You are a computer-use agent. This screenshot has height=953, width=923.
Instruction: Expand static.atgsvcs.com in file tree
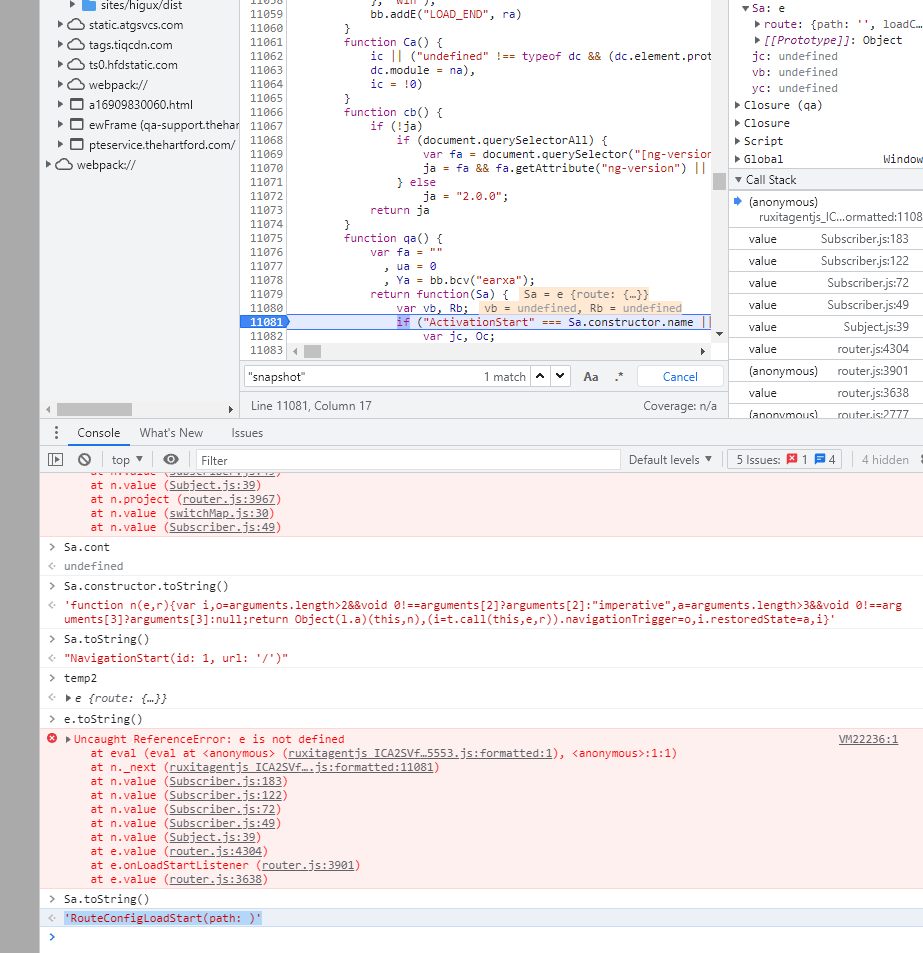point(60,24)
